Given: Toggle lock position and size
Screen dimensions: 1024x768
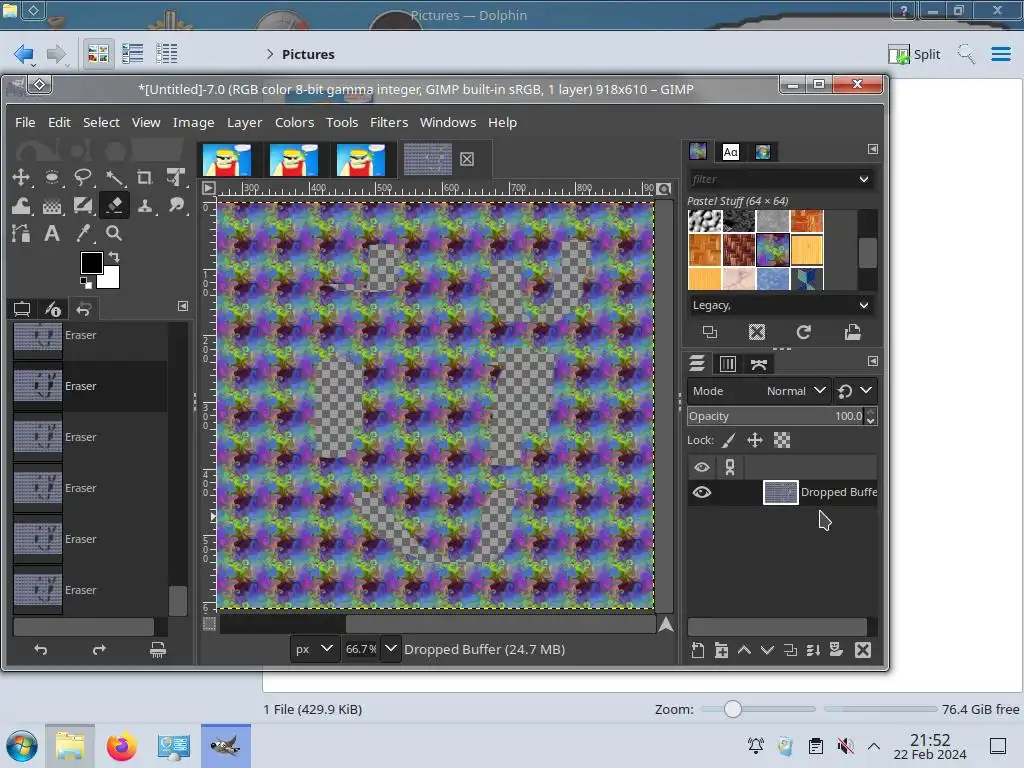Looking at the screenshot, I should [x=755, y=440].
